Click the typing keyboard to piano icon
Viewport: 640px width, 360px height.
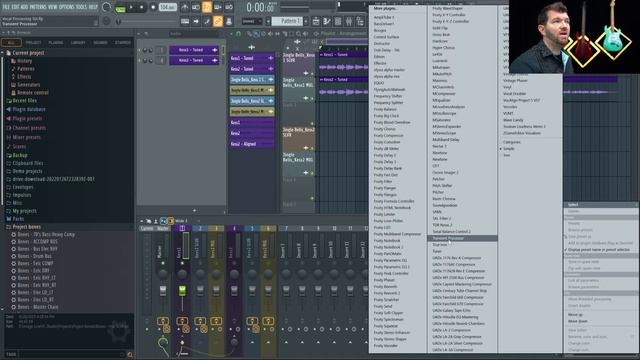pos(185,21)
